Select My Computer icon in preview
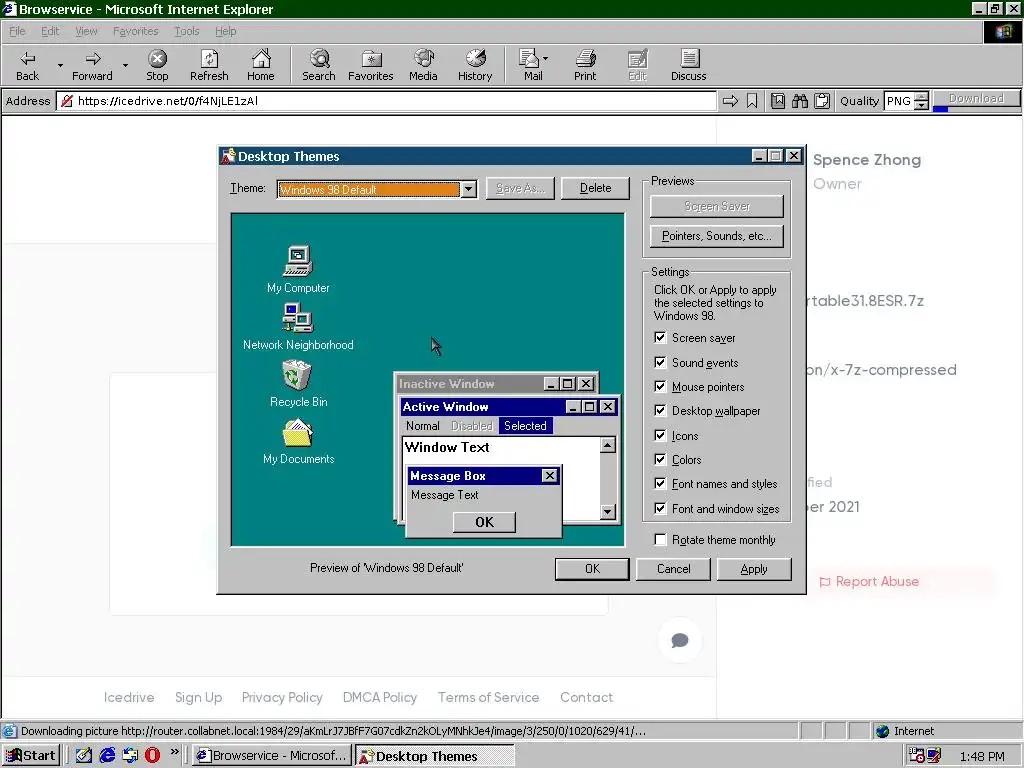This screenshot has height=768, width=1024. 298,261
